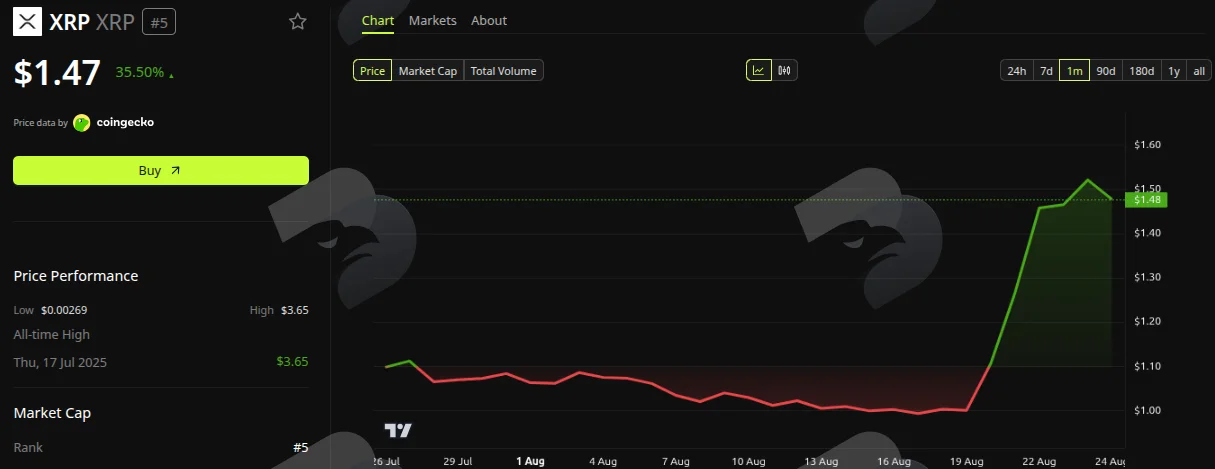
Task: Click the Buy button
Action: click(x=161, y=171)
